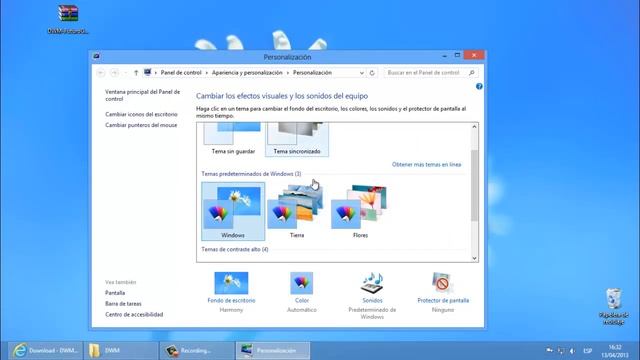Screen dimensions: 640x360
Task: Click the forward navigation arrow
Action: point(115,73)
